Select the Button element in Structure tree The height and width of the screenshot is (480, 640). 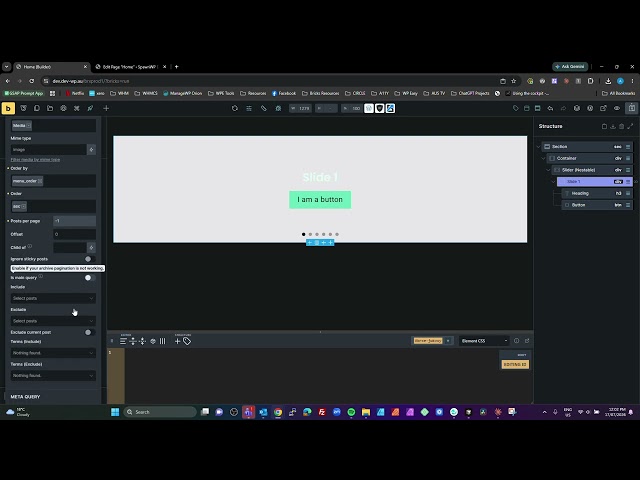[x=597, y=205]
